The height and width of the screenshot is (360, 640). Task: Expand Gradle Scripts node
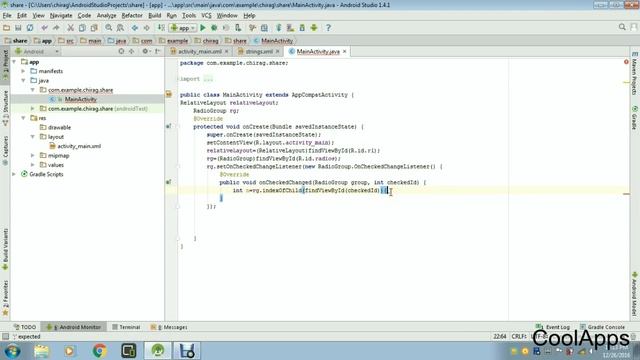point(14,174)
